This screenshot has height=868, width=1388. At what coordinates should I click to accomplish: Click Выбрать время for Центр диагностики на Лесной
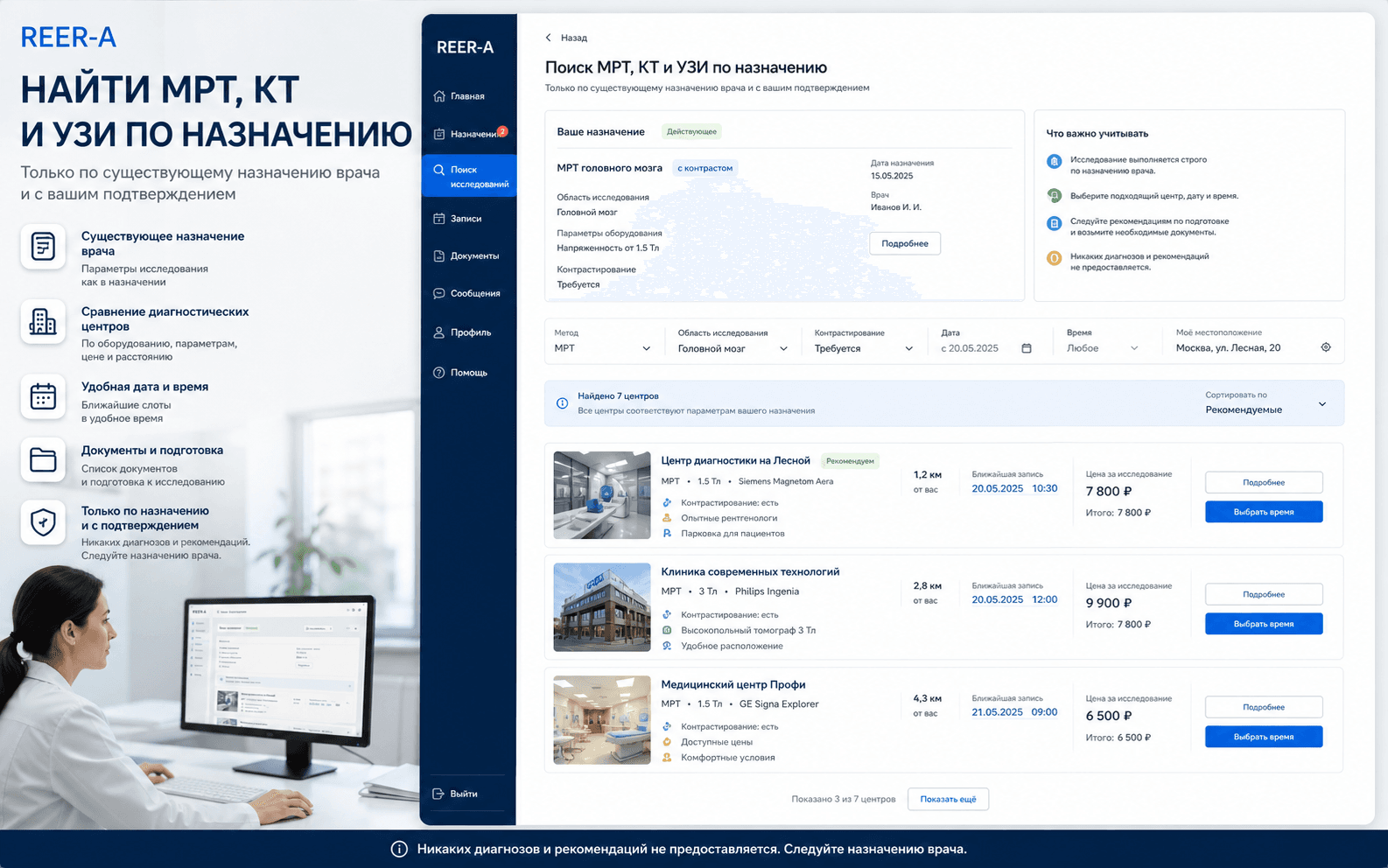pos(1264,512)
